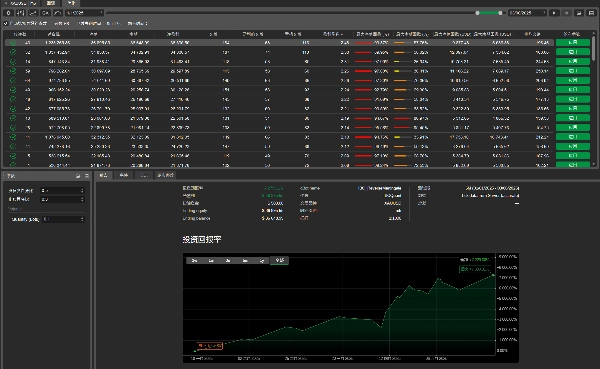Switch to the second tab in the title strip
The width and height of the screenshot is (600, 369).
tap(51, 3)
